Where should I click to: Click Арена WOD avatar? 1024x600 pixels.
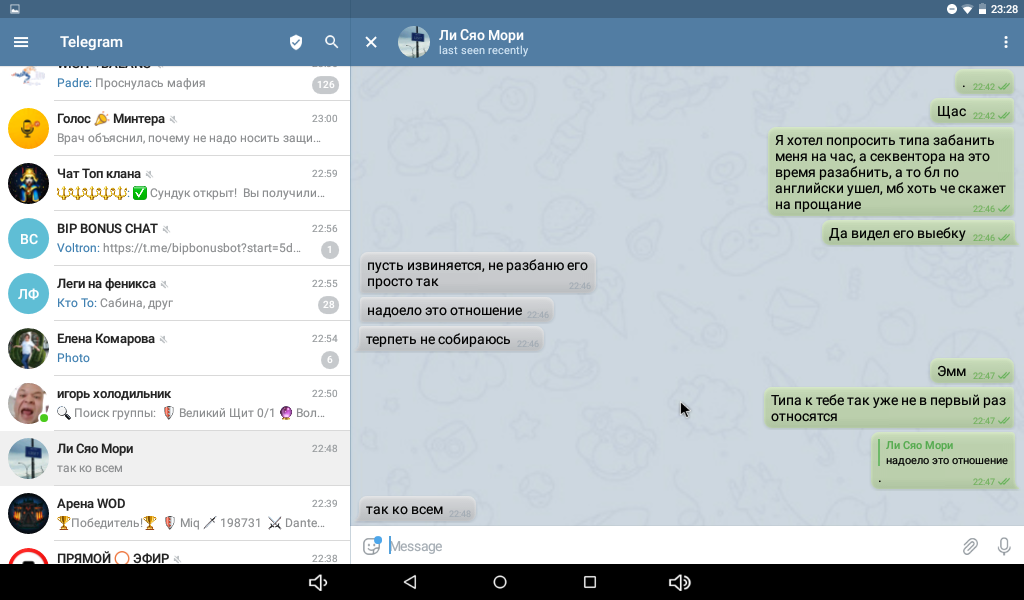pyautogui.click(x=28, y=513)
